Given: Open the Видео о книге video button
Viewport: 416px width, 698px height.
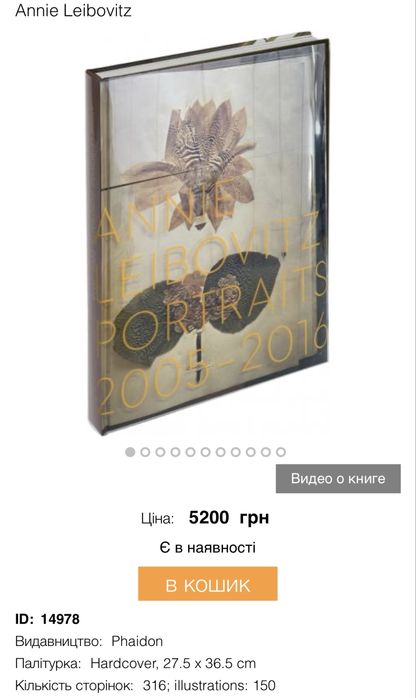Looking at the screenshot, I should pos(338,479).
